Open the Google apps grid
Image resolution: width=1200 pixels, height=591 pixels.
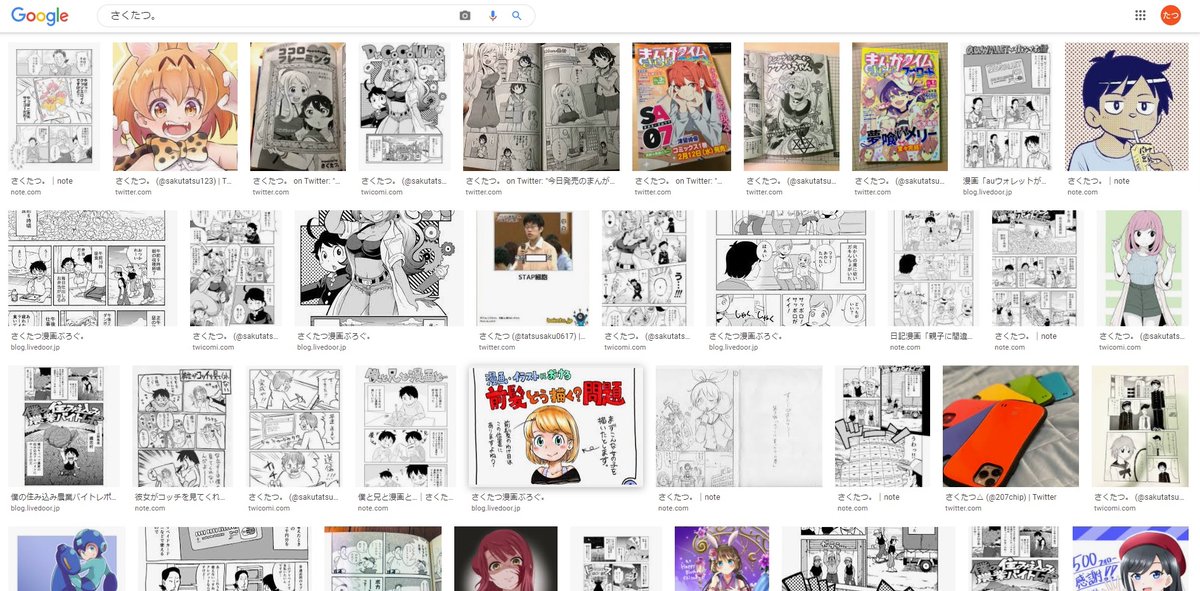(1141, 15)
